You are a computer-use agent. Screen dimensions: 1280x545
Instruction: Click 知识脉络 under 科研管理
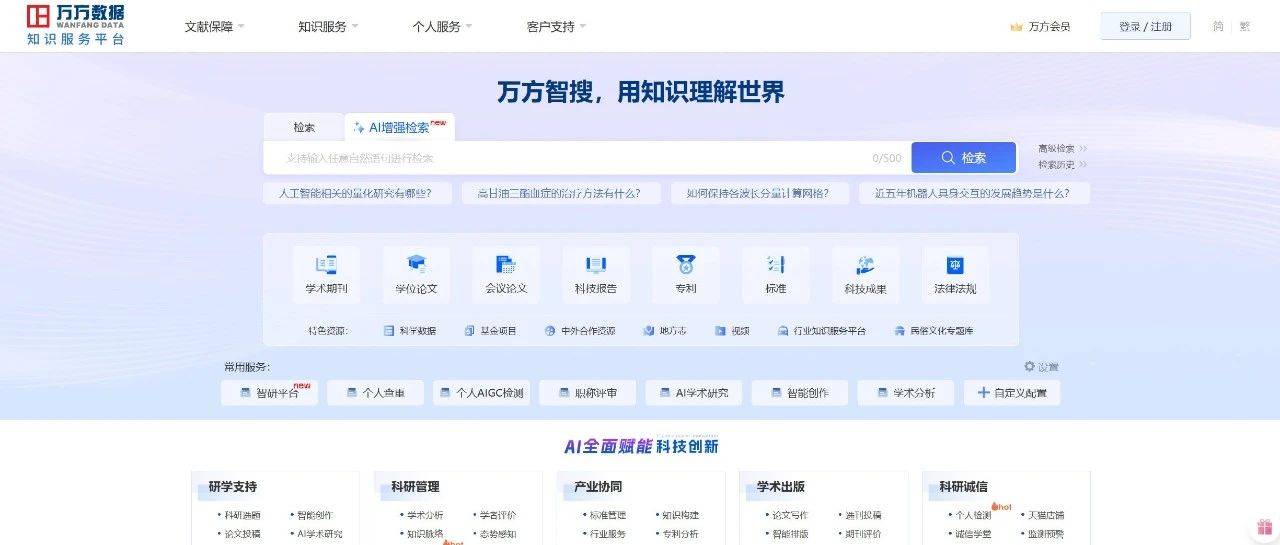pyautogui.click(x=425, y=534)
